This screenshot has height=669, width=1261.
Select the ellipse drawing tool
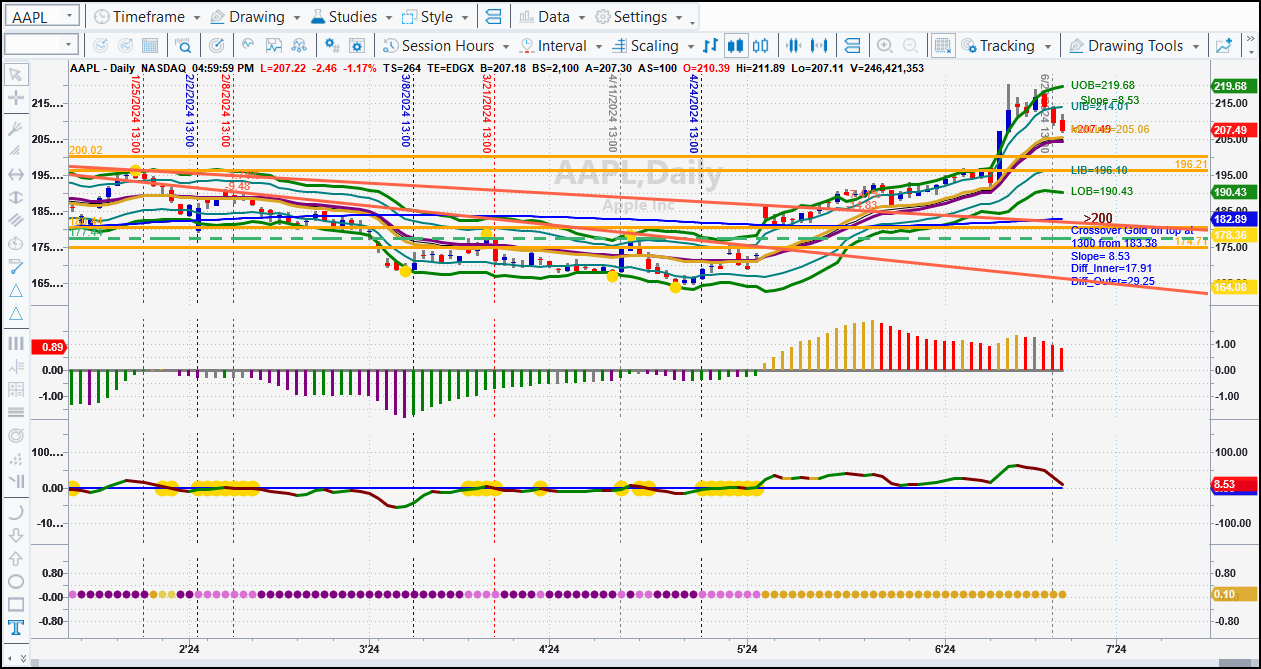(x=15, y=581)
